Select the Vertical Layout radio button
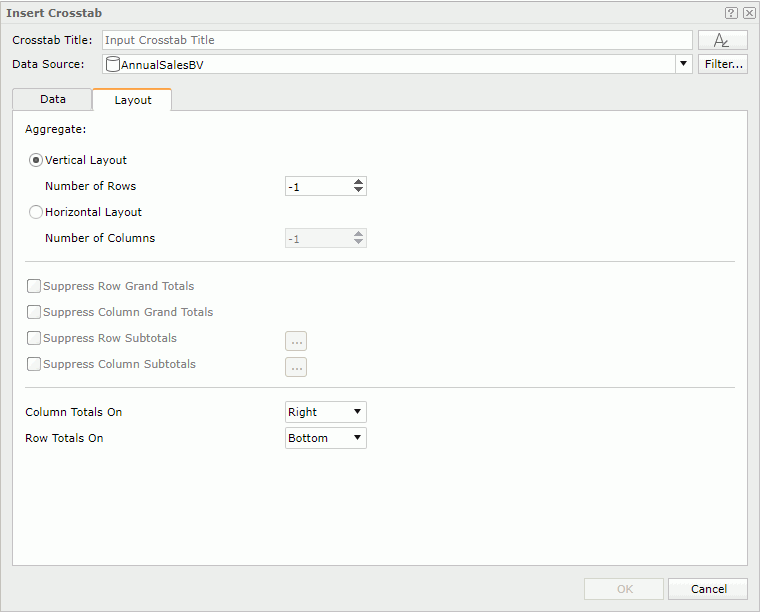The width and height of the screenshot is (760, 612). click(36, 160)
